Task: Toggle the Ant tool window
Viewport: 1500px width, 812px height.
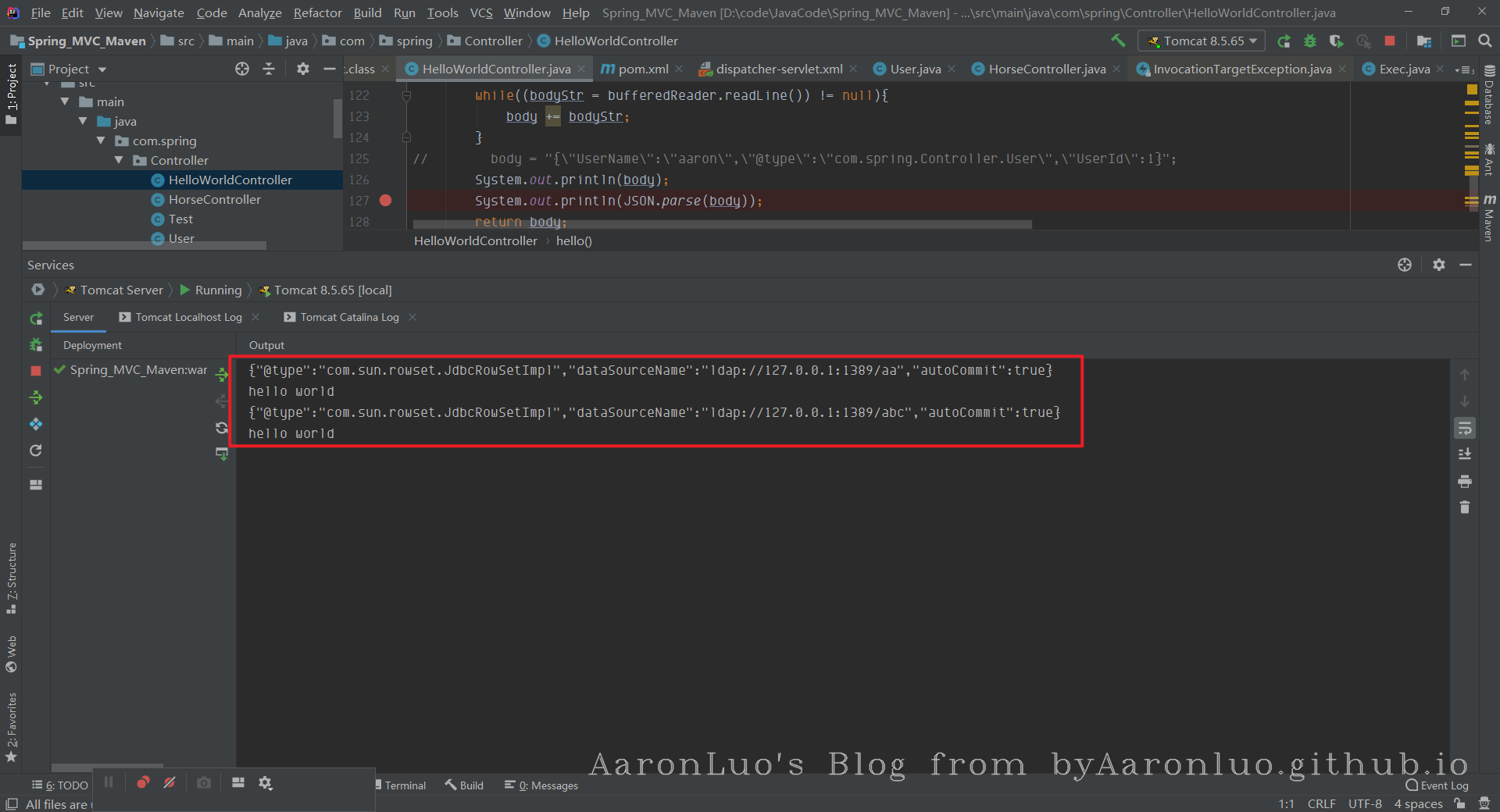Action: pos(1489,159)
